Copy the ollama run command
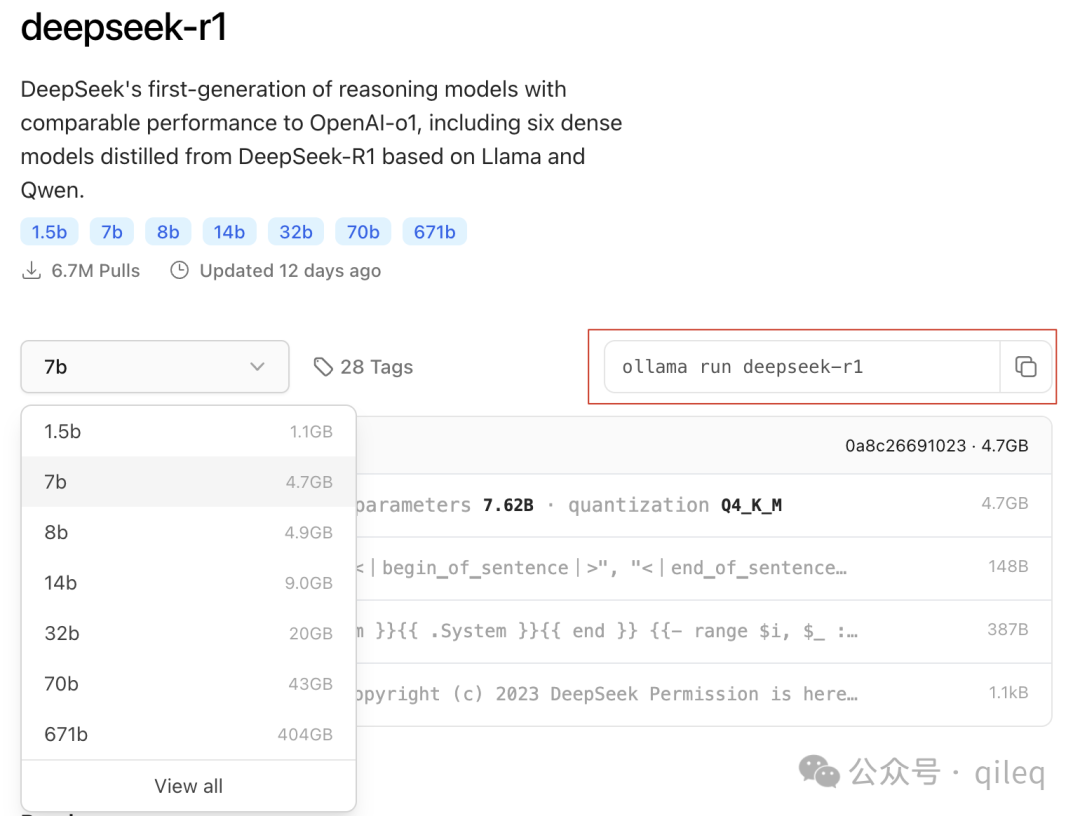Screen dimensions: 1080x816 click(x=1025, y=367)
